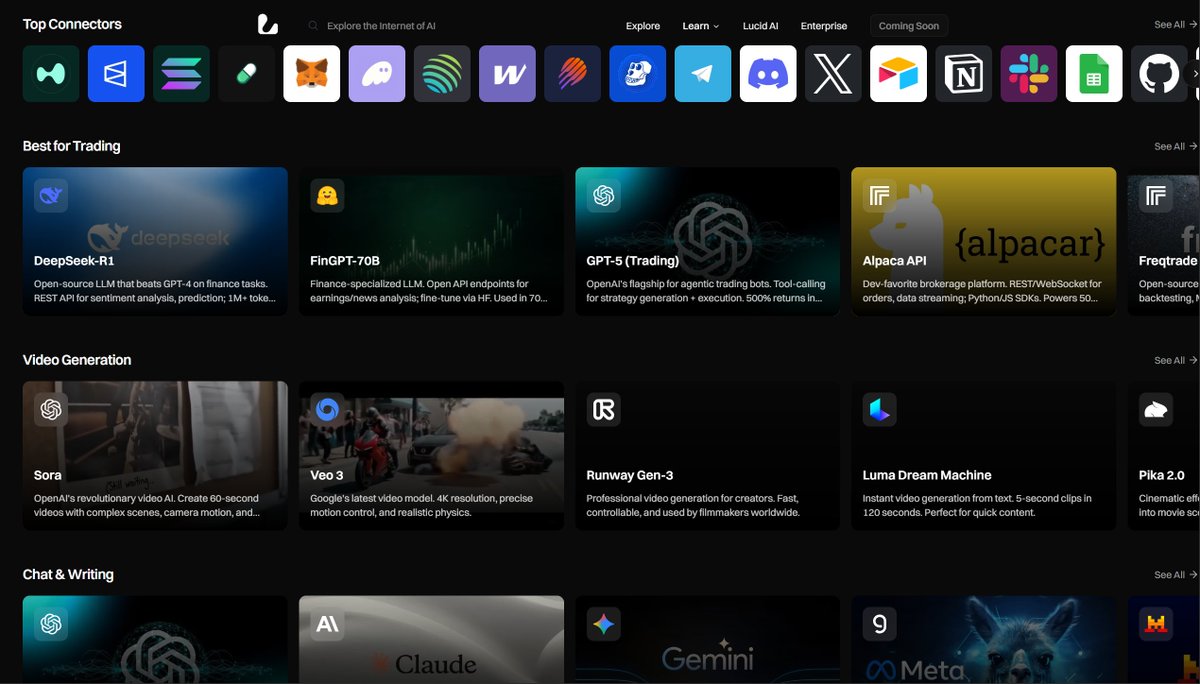Open the DeepSeek-R1 card

[x=155, y=241]
